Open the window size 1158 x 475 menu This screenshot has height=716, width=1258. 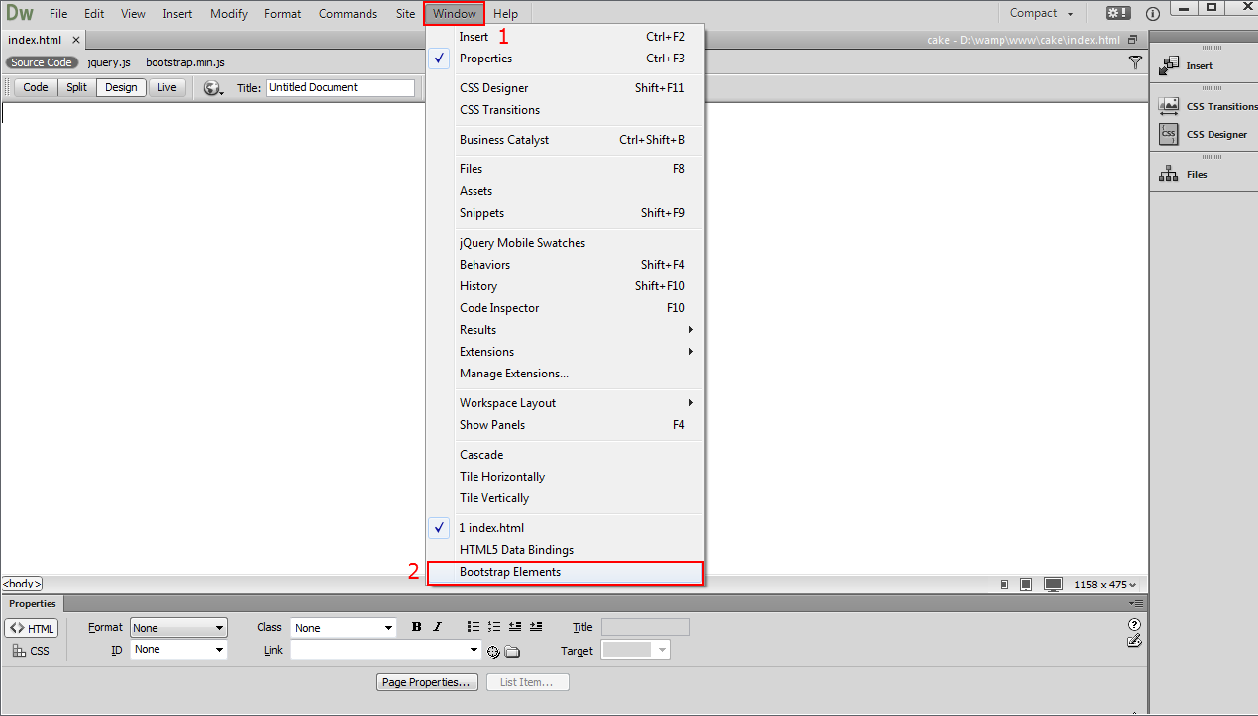click(1105, 584)
